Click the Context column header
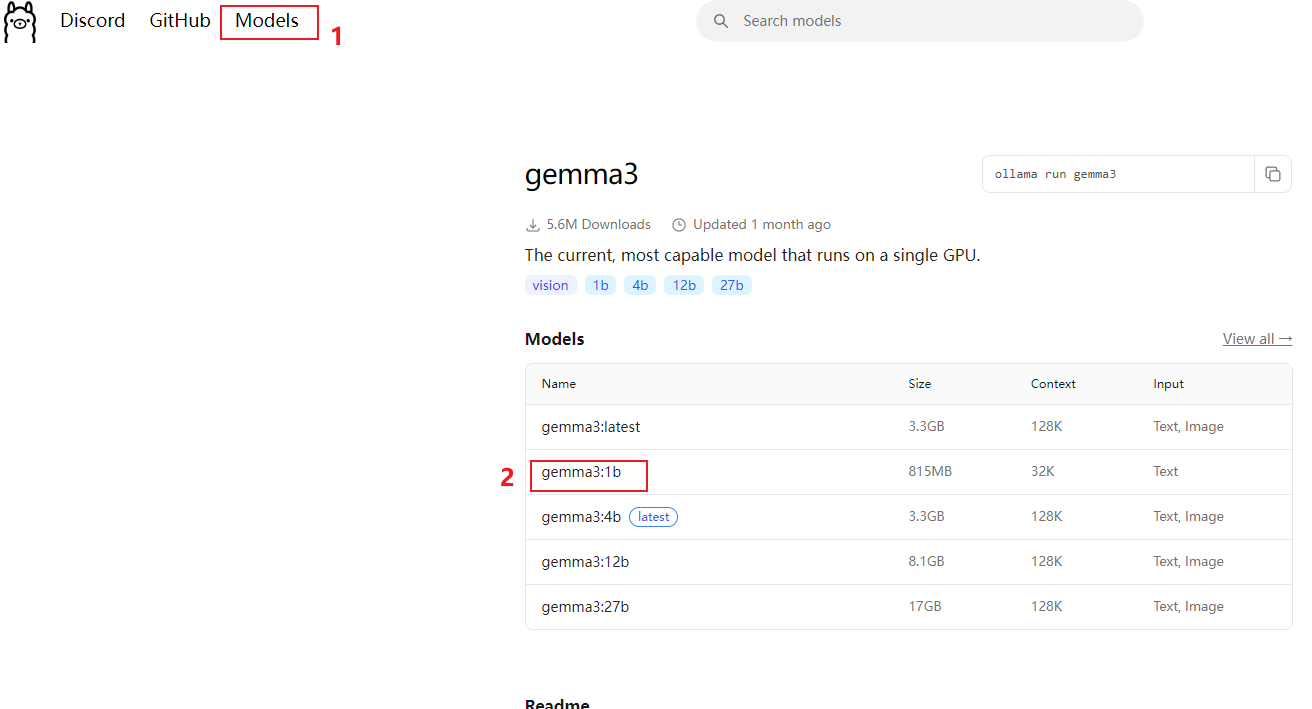The image size is (1312, 709). pos(1053,384)
